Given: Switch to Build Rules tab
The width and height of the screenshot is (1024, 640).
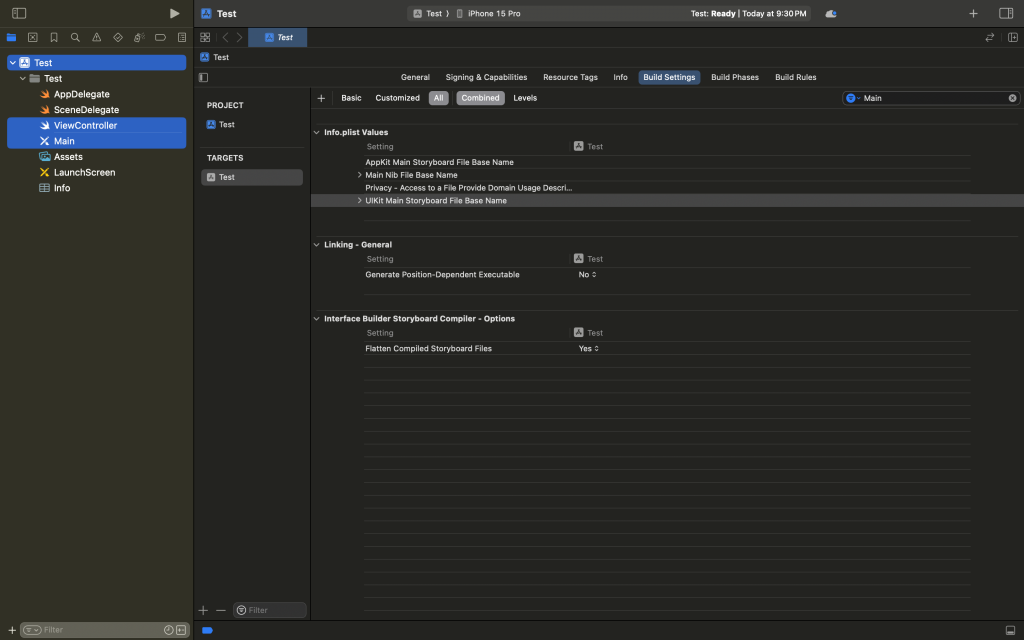Looking at the screenshot, I should (x=795, y=77).
